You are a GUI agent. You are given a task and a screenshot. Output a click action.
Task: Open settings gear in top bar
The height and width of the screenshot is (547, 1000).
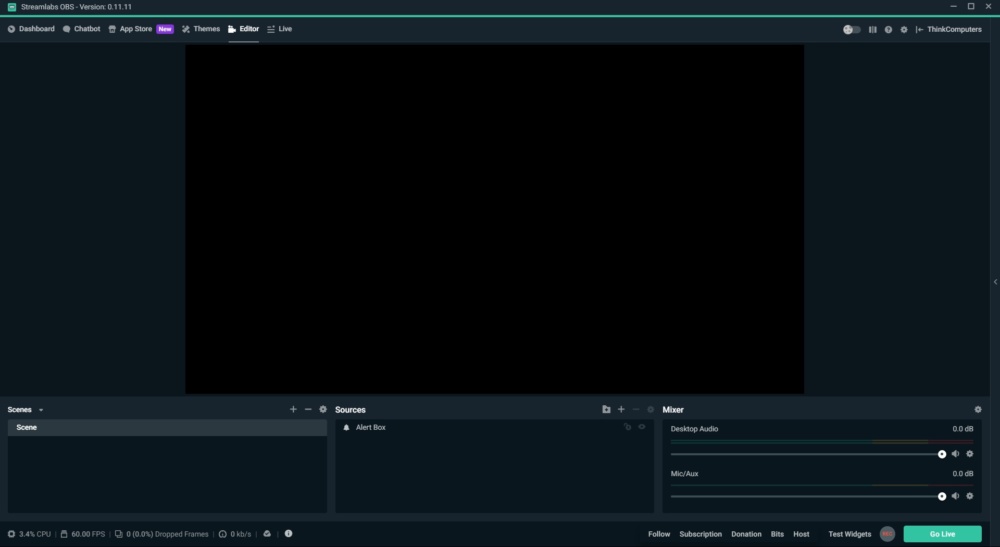click(x=904, y=29)
